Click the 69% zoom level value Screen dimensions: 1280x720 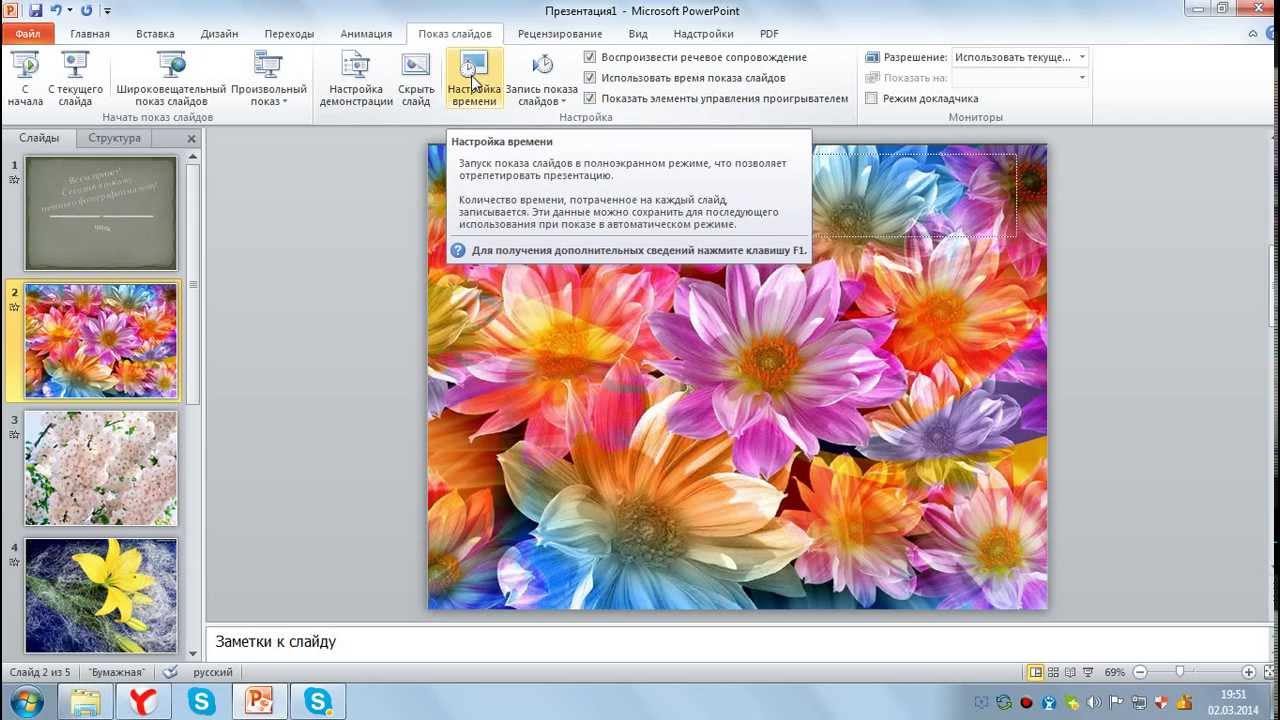1115,673
